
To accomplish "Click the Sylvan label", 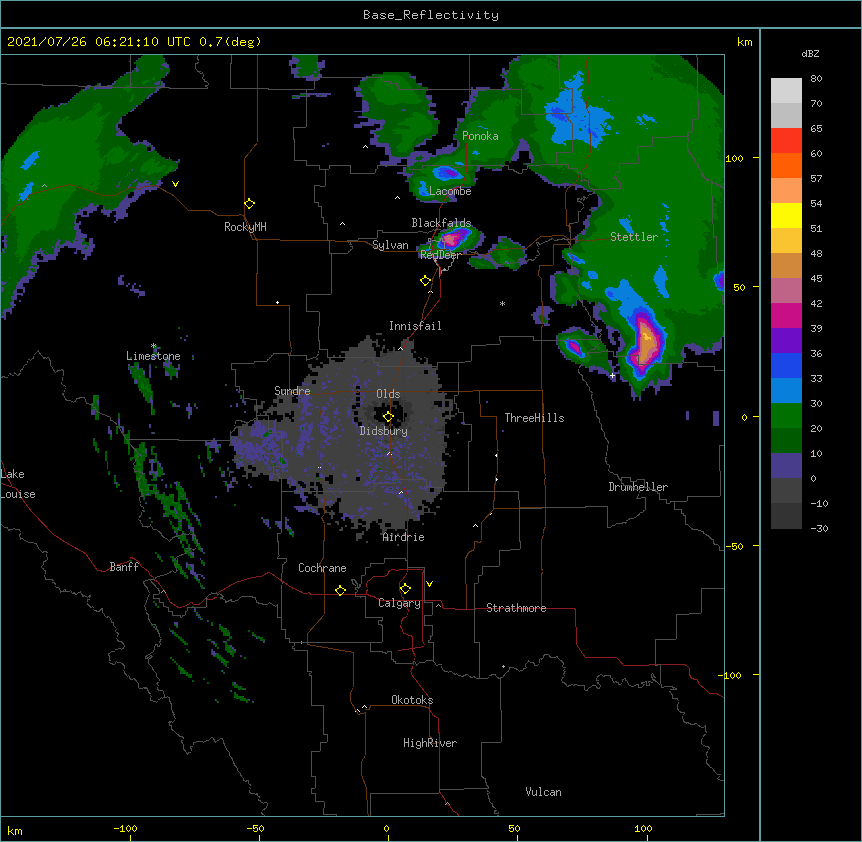I will click(390, 245).
